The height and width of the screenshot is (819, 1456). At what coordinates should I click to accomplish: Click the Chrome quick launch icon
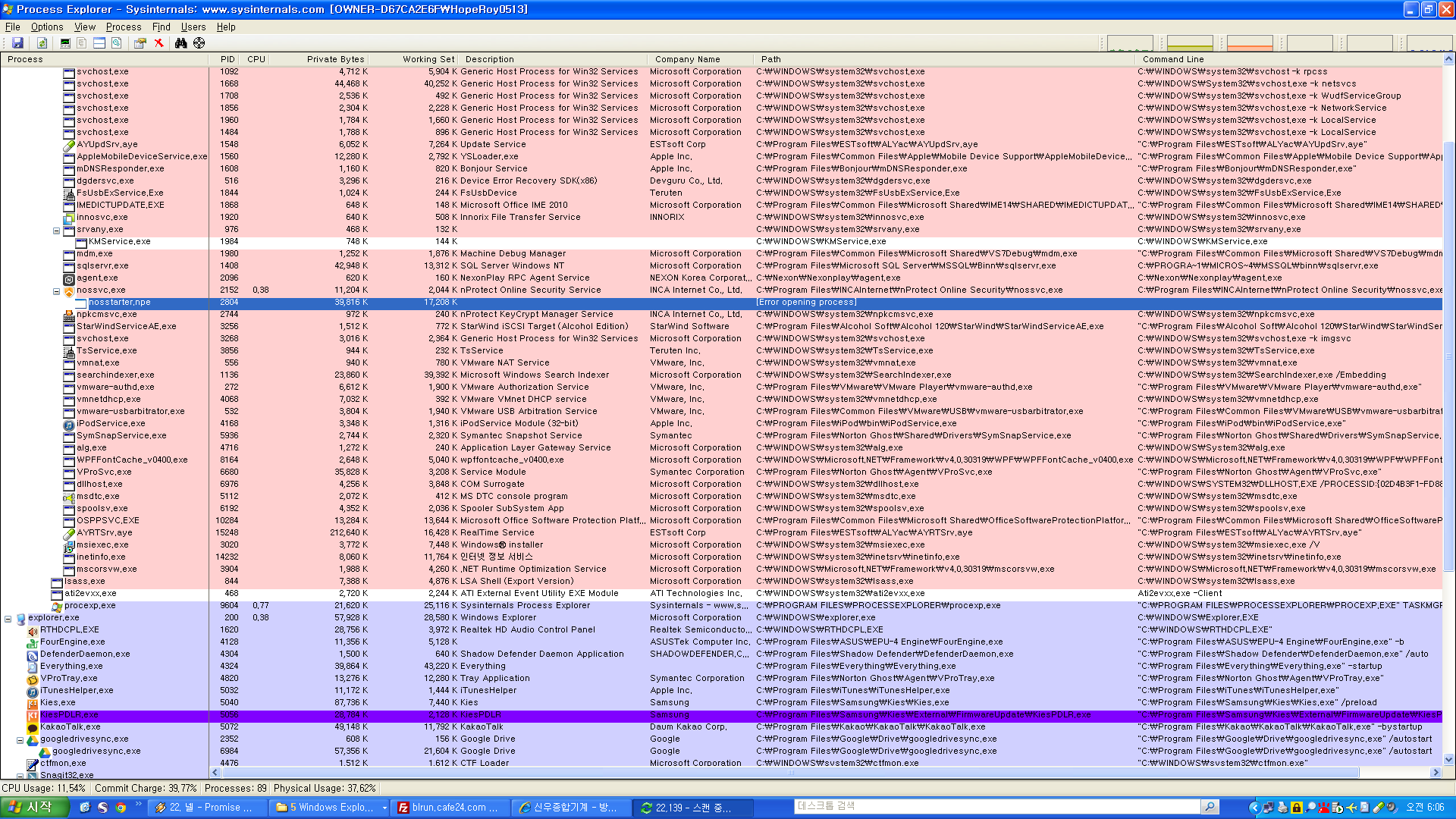point(121,808)
